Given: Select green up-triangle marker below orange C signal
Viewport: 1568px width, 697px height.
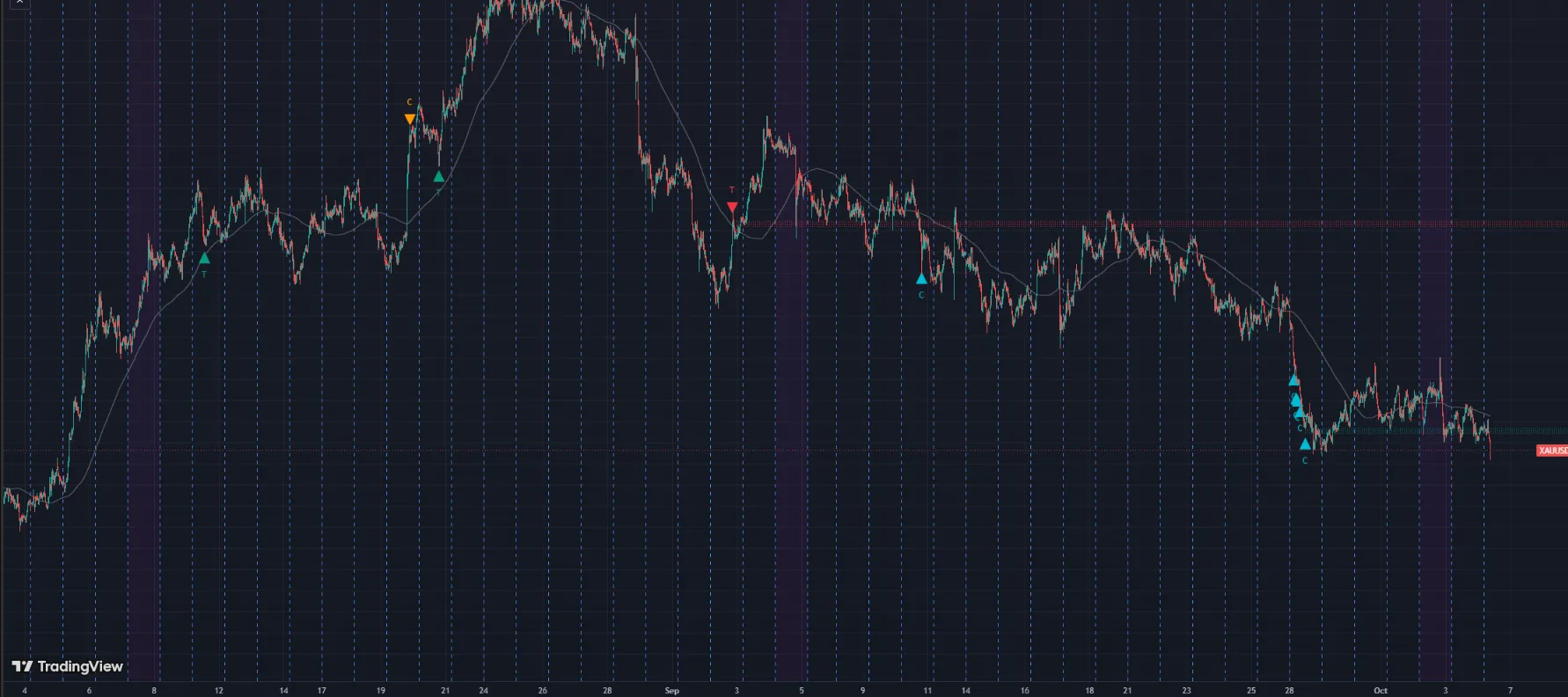Looking at the screenshot, I should point(439,177).
